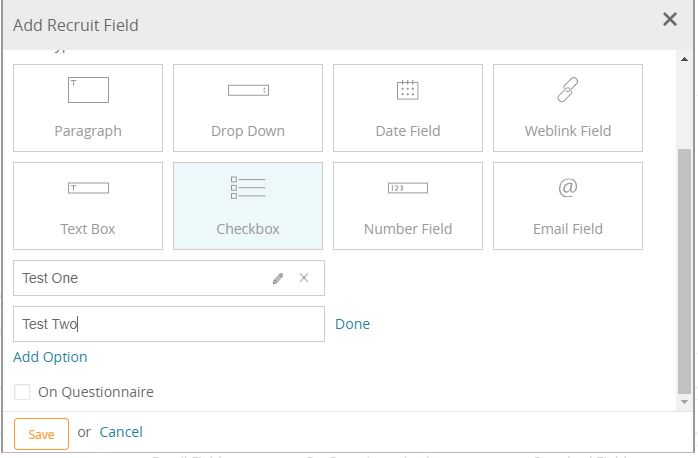The height and width of the screenshot is (458, 698).
Task: Cancel adding the recruit field
Action: pyautogui.click(x=121, y=432)
